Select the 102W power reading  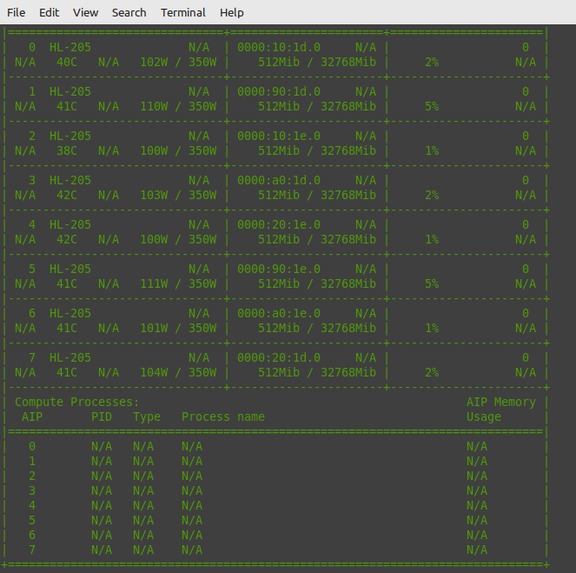pyautogui.click(x=154, y=62)
